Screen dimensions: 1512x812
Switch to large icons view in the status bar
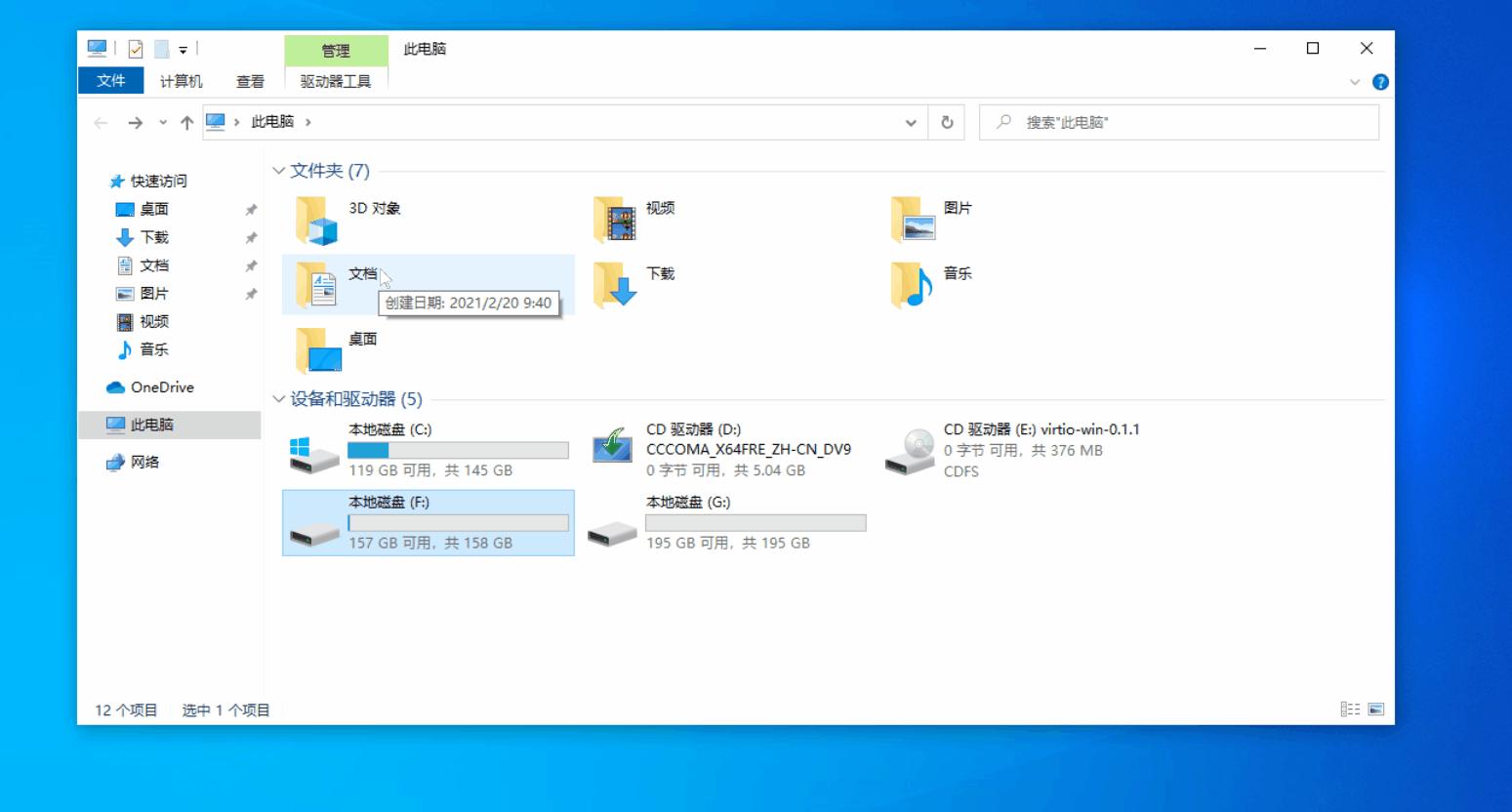(x=1377, y=710)
